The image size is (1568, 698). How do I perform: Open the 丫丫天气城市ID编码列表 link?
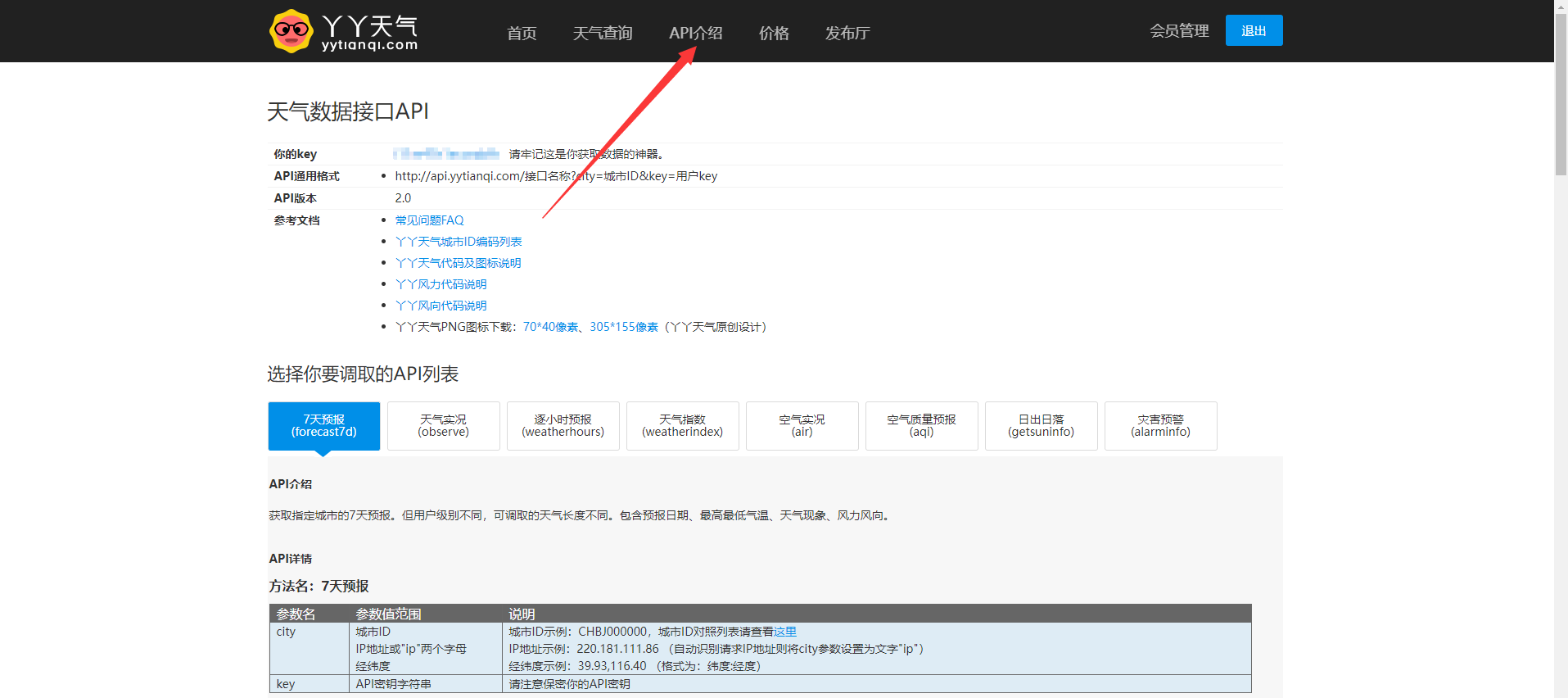pyautogui.click(x=459, y=242)
